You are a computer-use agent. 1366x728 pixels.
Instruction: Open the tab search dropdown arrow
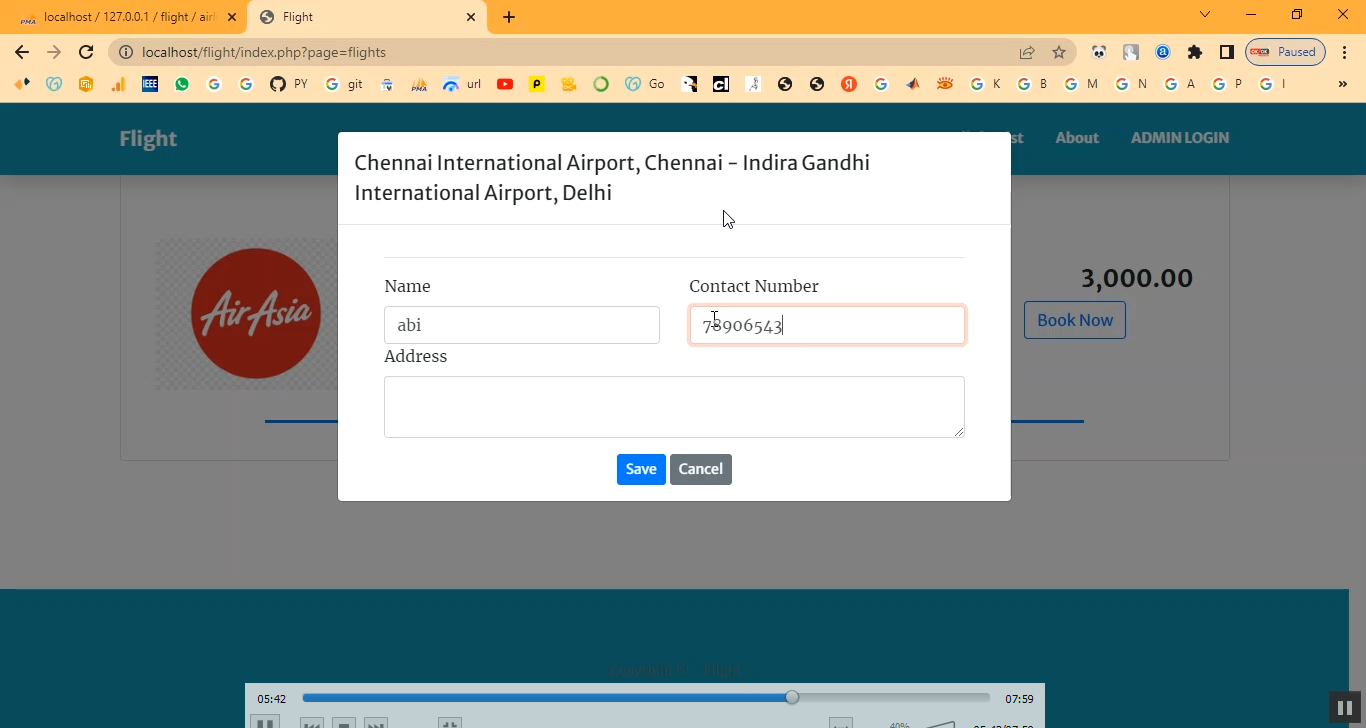click(x=1205, y=15)
